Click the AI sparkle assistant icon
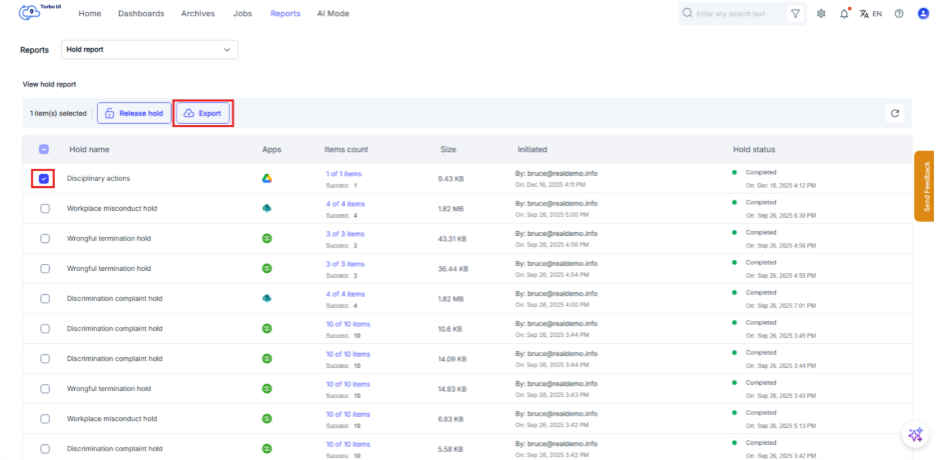936x460 pixels. tap(914, 434)
